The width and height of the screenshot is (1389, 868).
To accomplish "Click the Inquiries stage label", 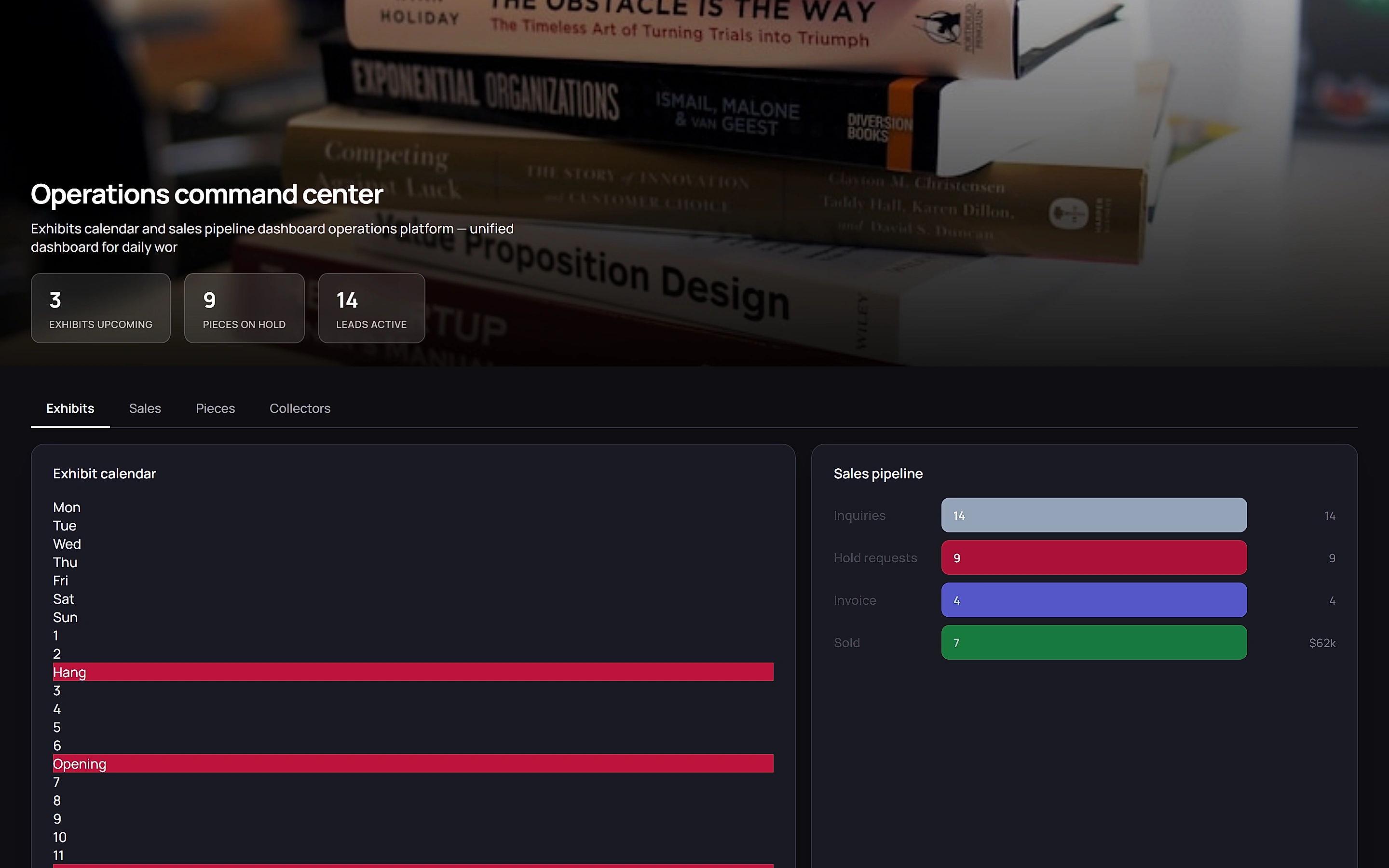I will click(x=859, y=515).
